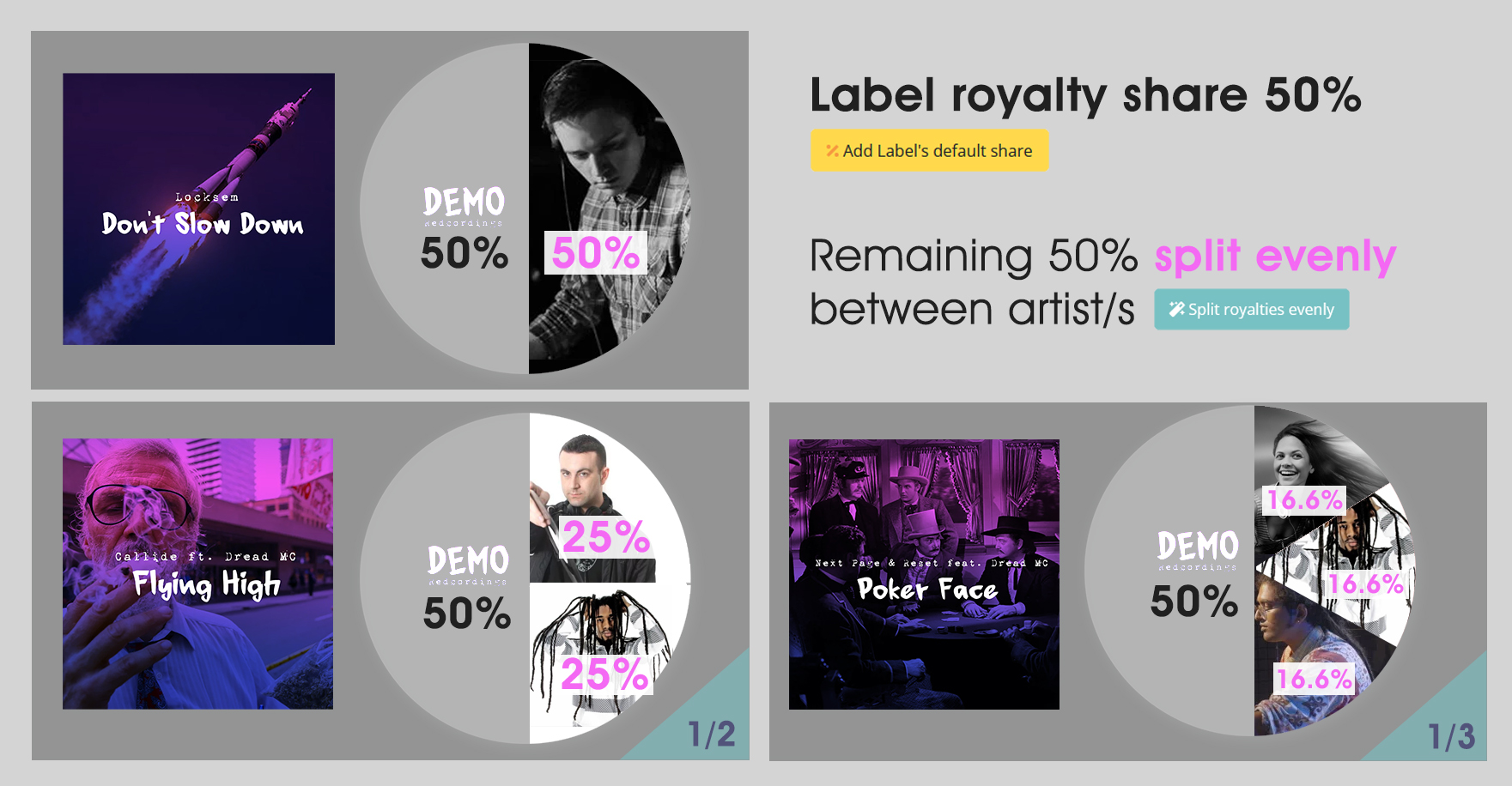Edit Locksem's 50% royalty share value
The width and height of the screenshot is (1512, 786).
596,254
